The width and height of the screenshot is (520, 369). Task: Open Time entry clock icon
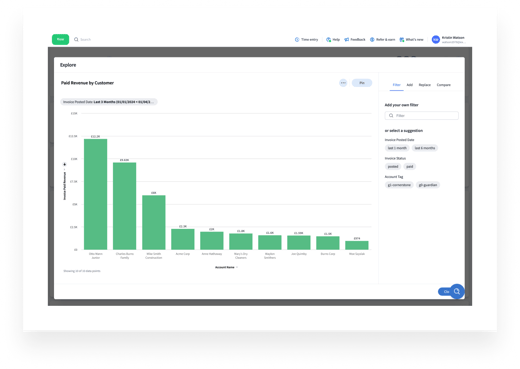point(297,39)
